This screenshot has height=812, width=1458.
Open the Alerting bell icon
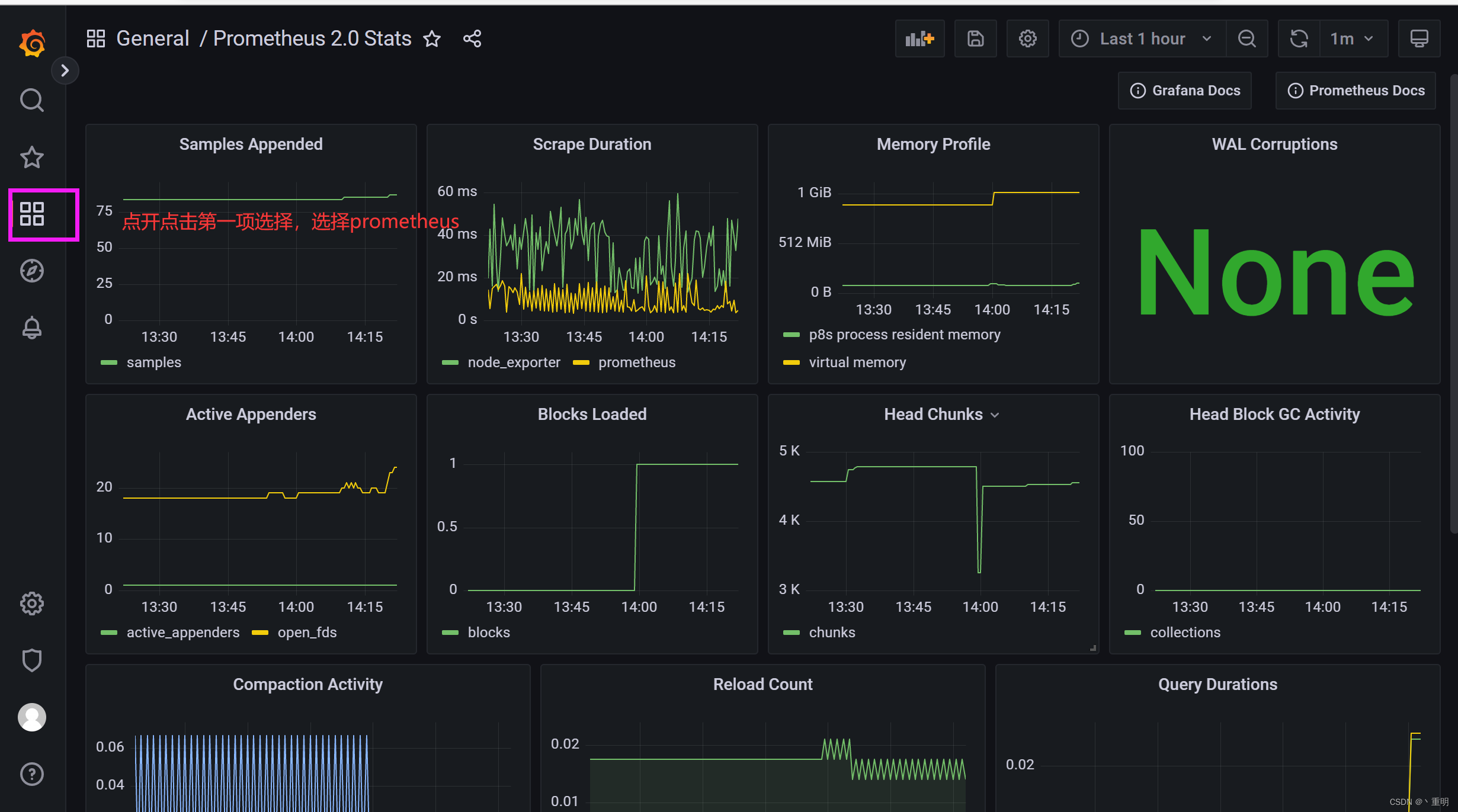click(x=32, y=328)
